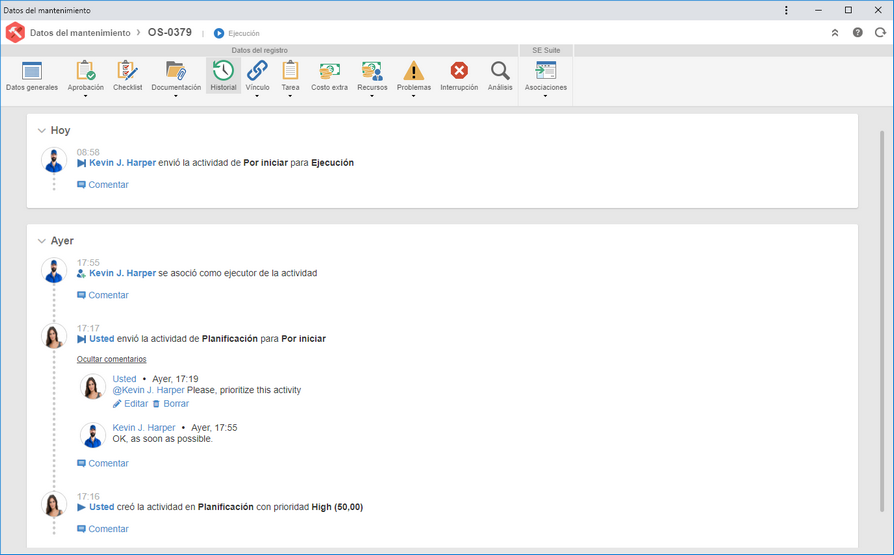
Task: Open the Datos generales section
Action: tap(32, 76)
